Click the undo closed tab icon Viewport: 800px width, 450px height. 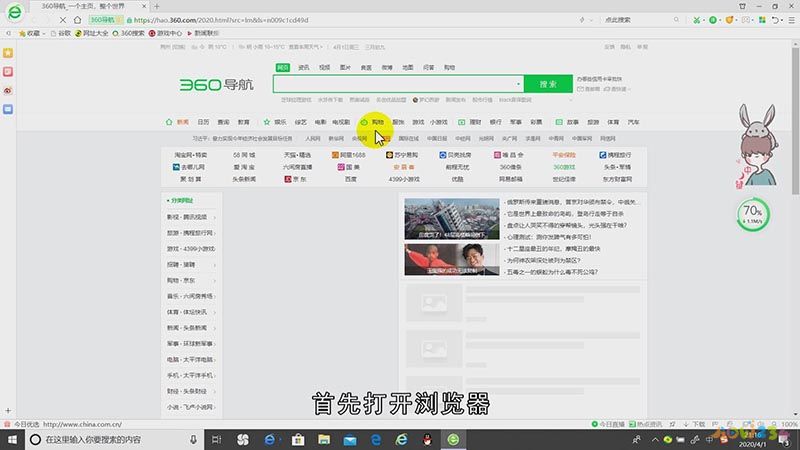coord(775,20)
